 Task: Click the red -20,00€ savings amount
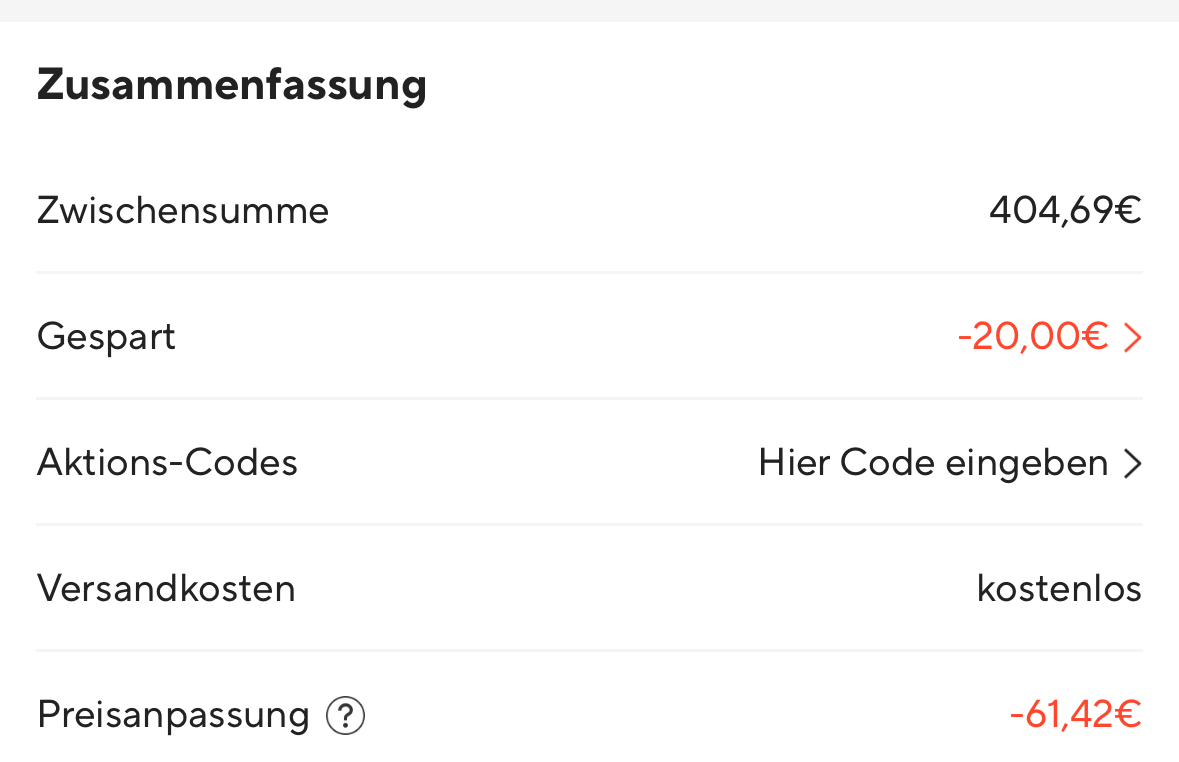[x=1032, y=337]
